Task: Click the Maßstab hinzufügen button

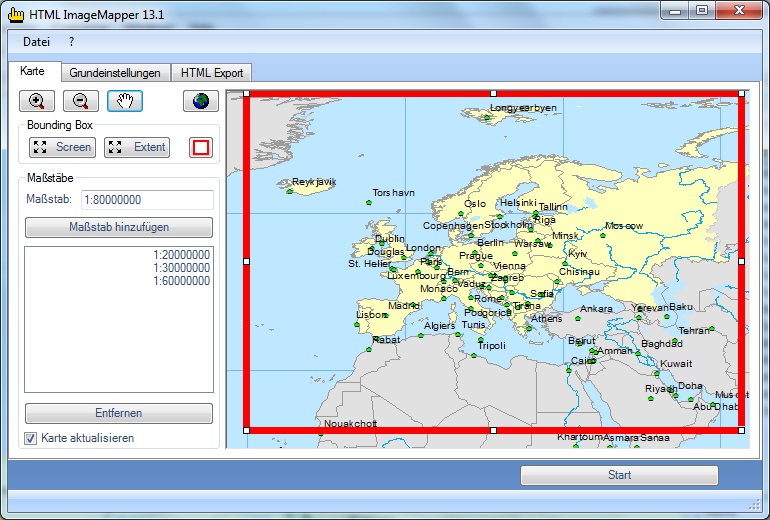Action: [x=119, y=227]
